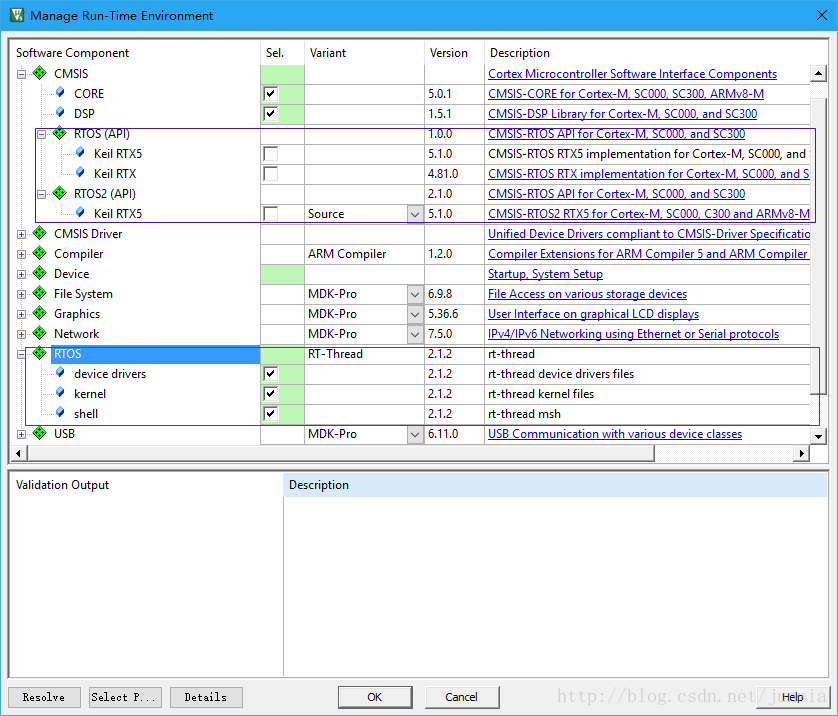
Task: Click the vertical scrollbar down arrow
Action: point(818,437)
